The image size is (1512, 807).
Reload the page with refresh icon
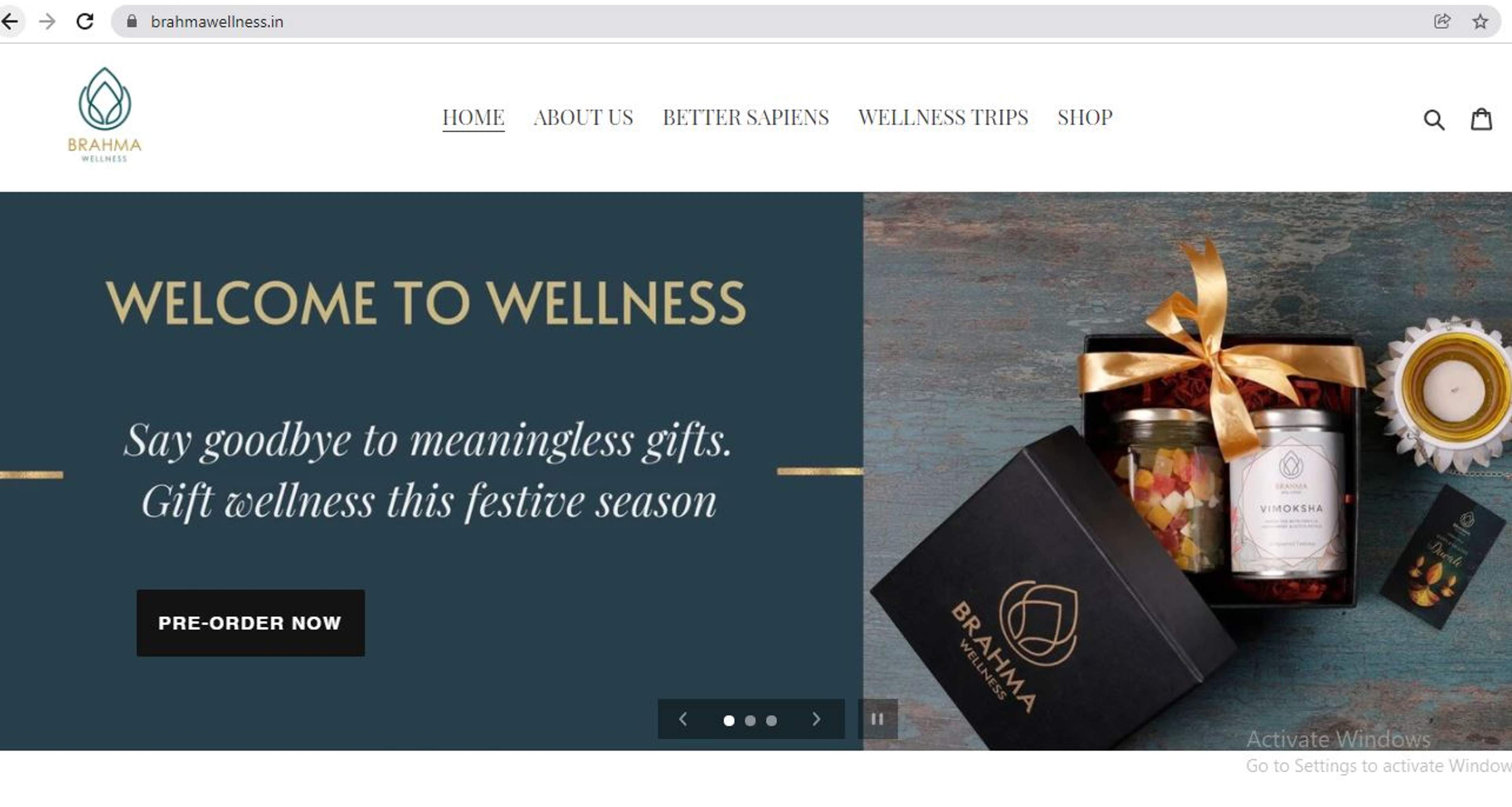(x=85, y=22)
